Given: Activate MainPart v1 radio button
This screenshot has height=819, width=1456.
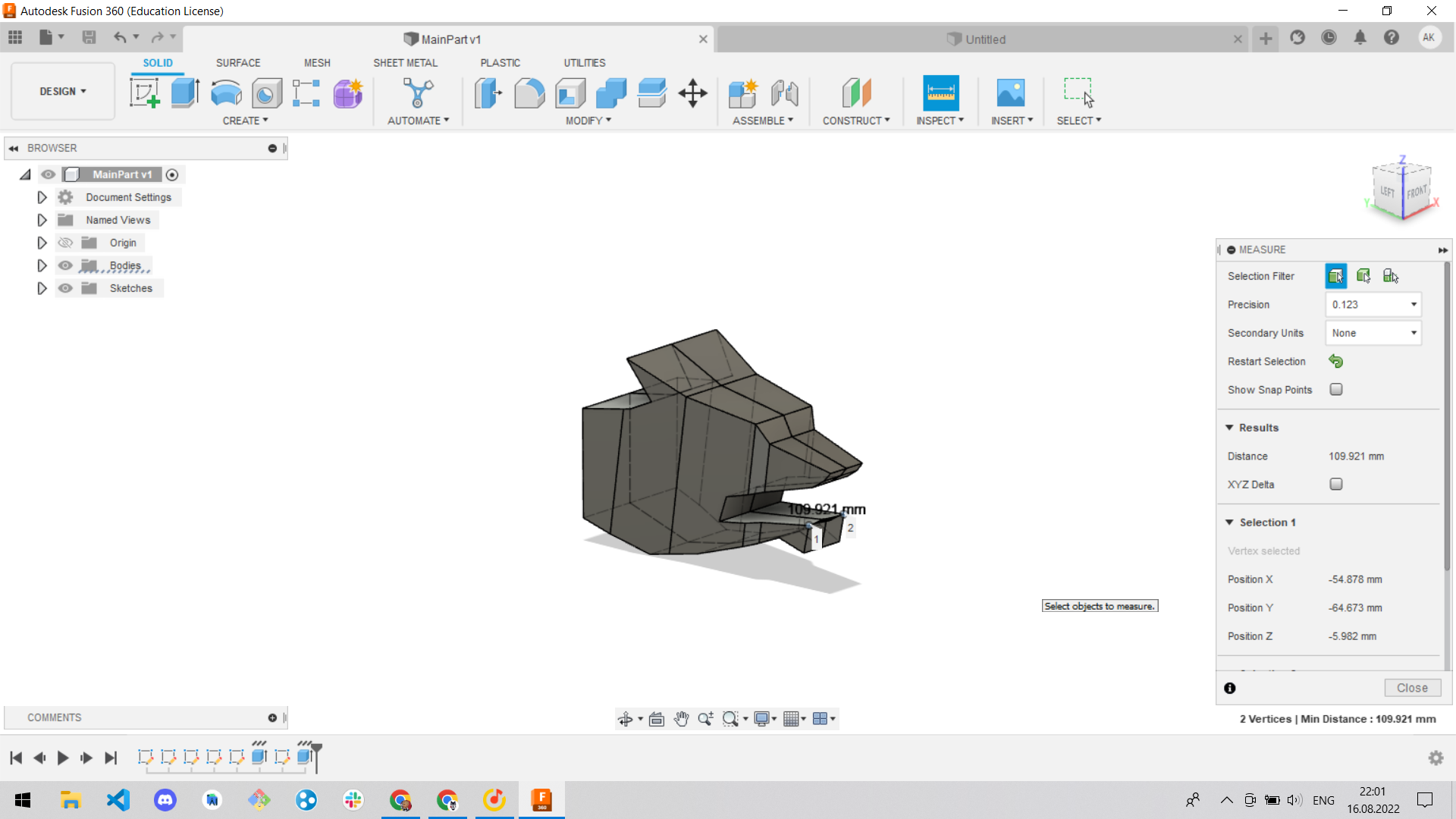Looking at the screenshot, I should coord(172,175).
